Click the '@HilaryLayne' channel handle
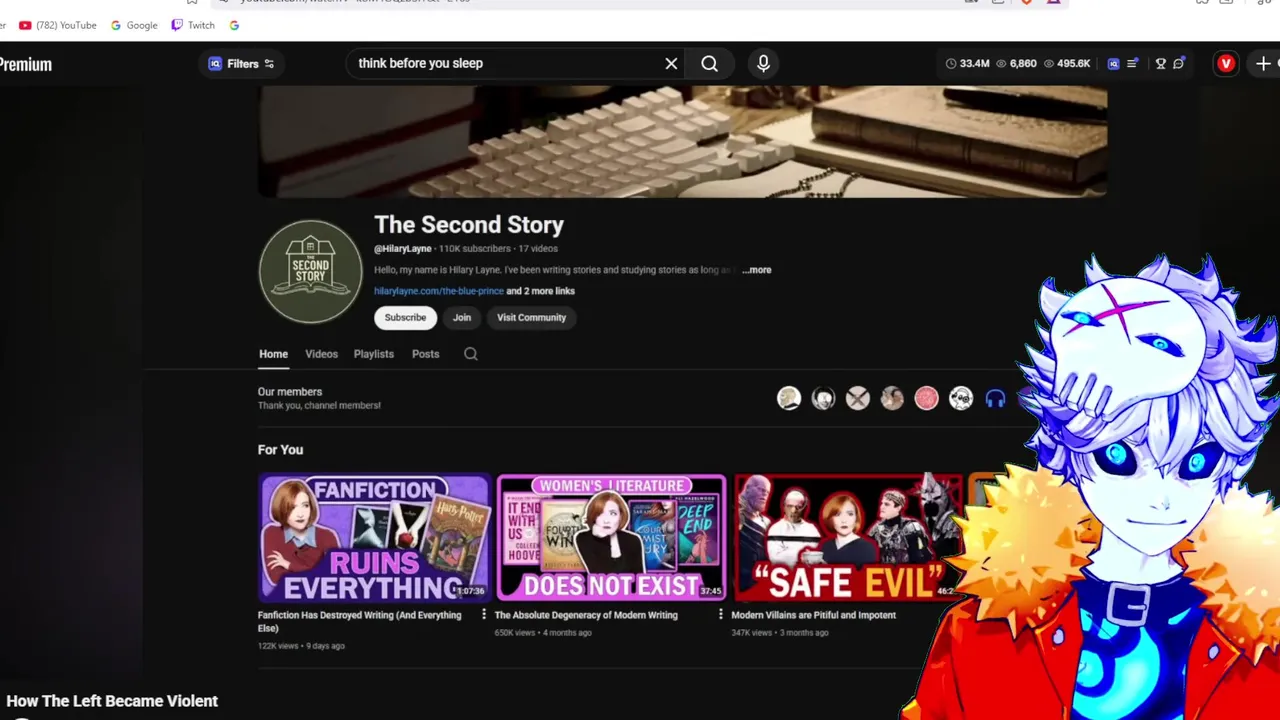1280x720 pixels. point(402,249)
